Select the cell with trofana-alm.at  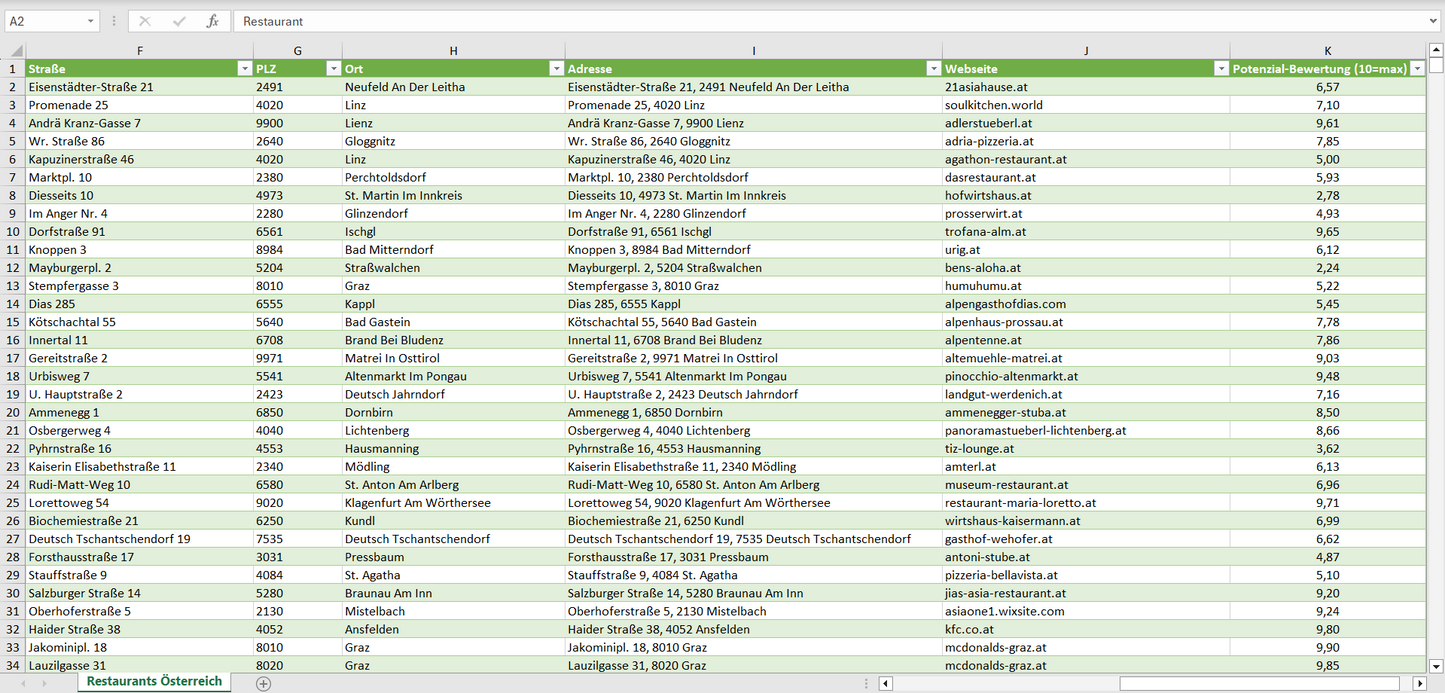(x=1085, y=231)
